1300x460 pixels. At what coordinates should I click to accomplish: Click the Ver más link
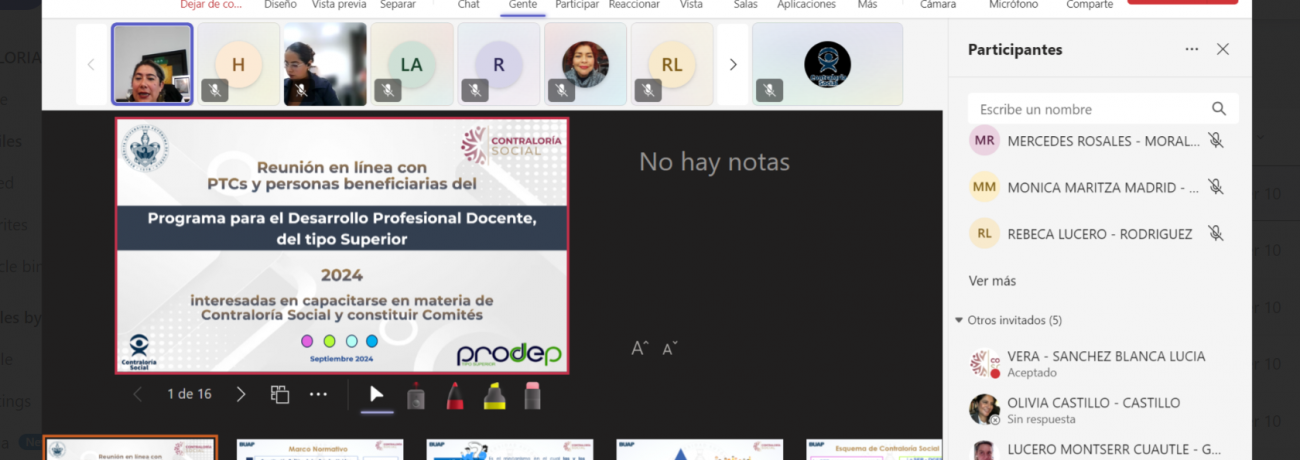(992, 281)
